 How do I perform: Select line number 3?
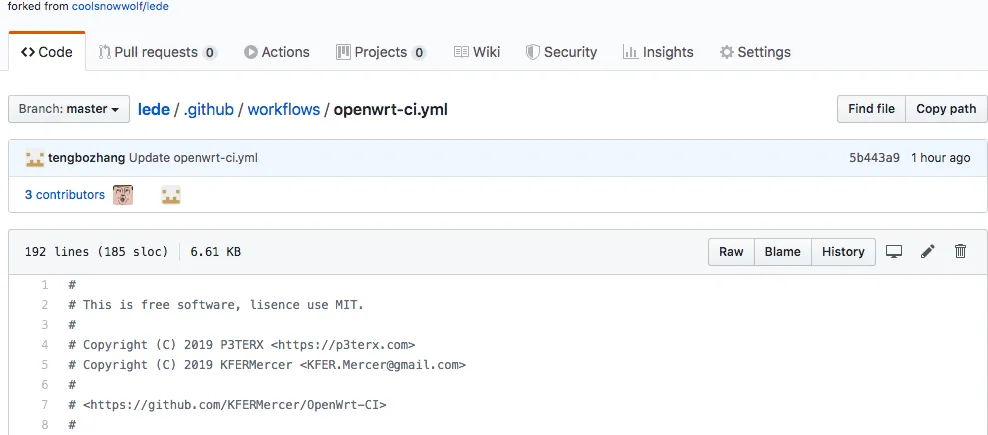pos(45,325)
